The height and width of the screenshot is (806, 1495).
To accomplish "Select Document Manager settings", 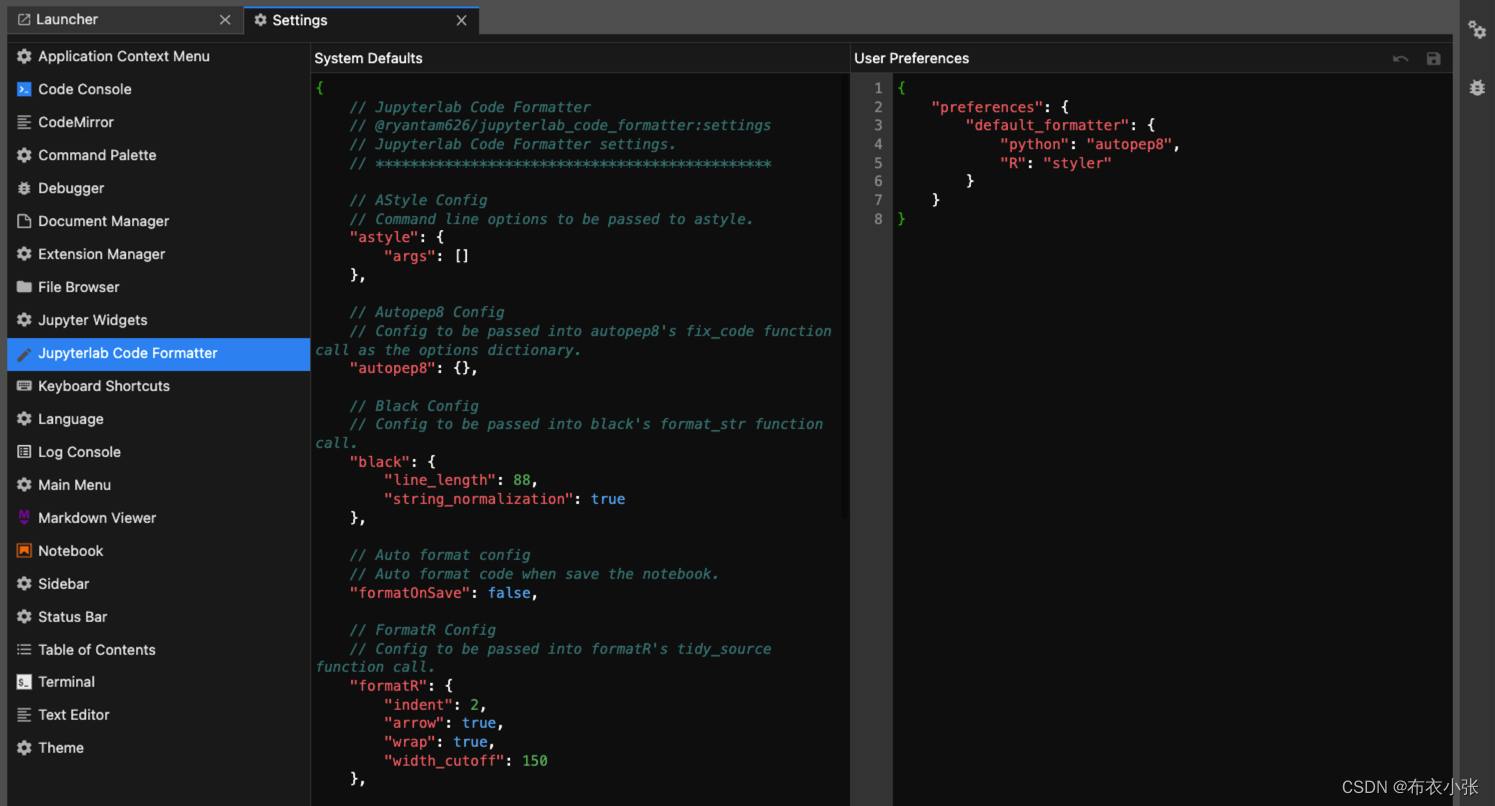I will pos(159,222).
